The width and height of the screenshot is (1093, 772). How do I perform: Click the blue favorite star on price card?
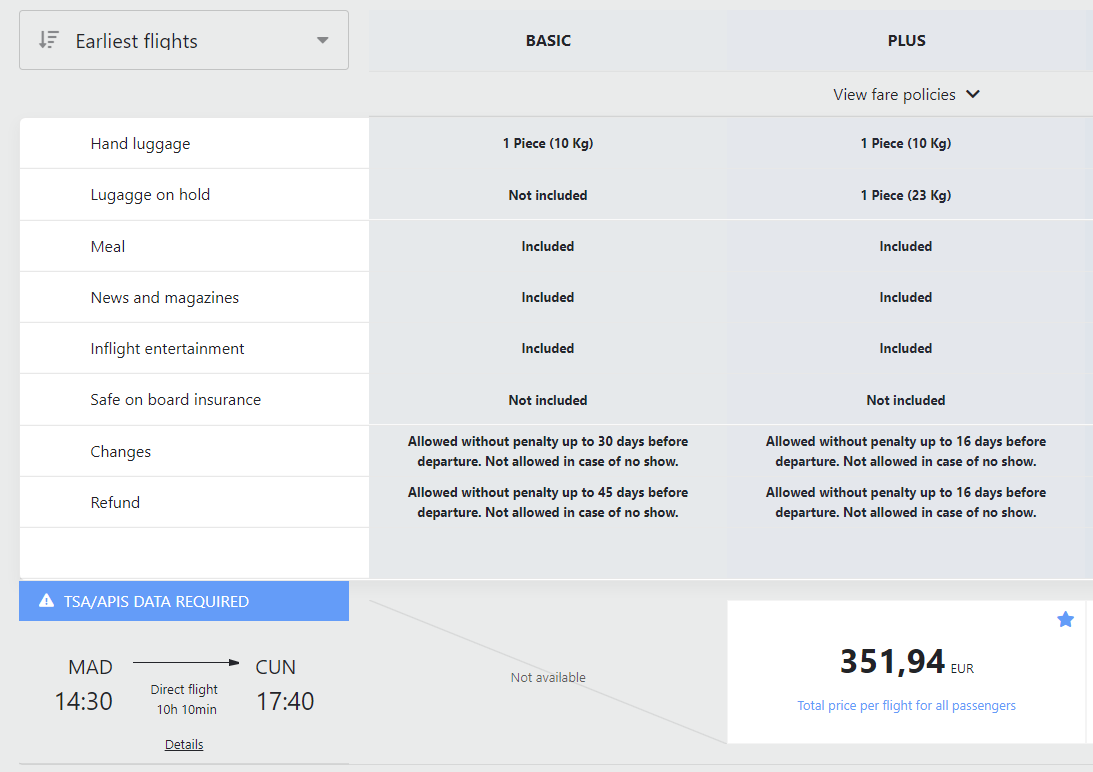tap(1065, 619)
